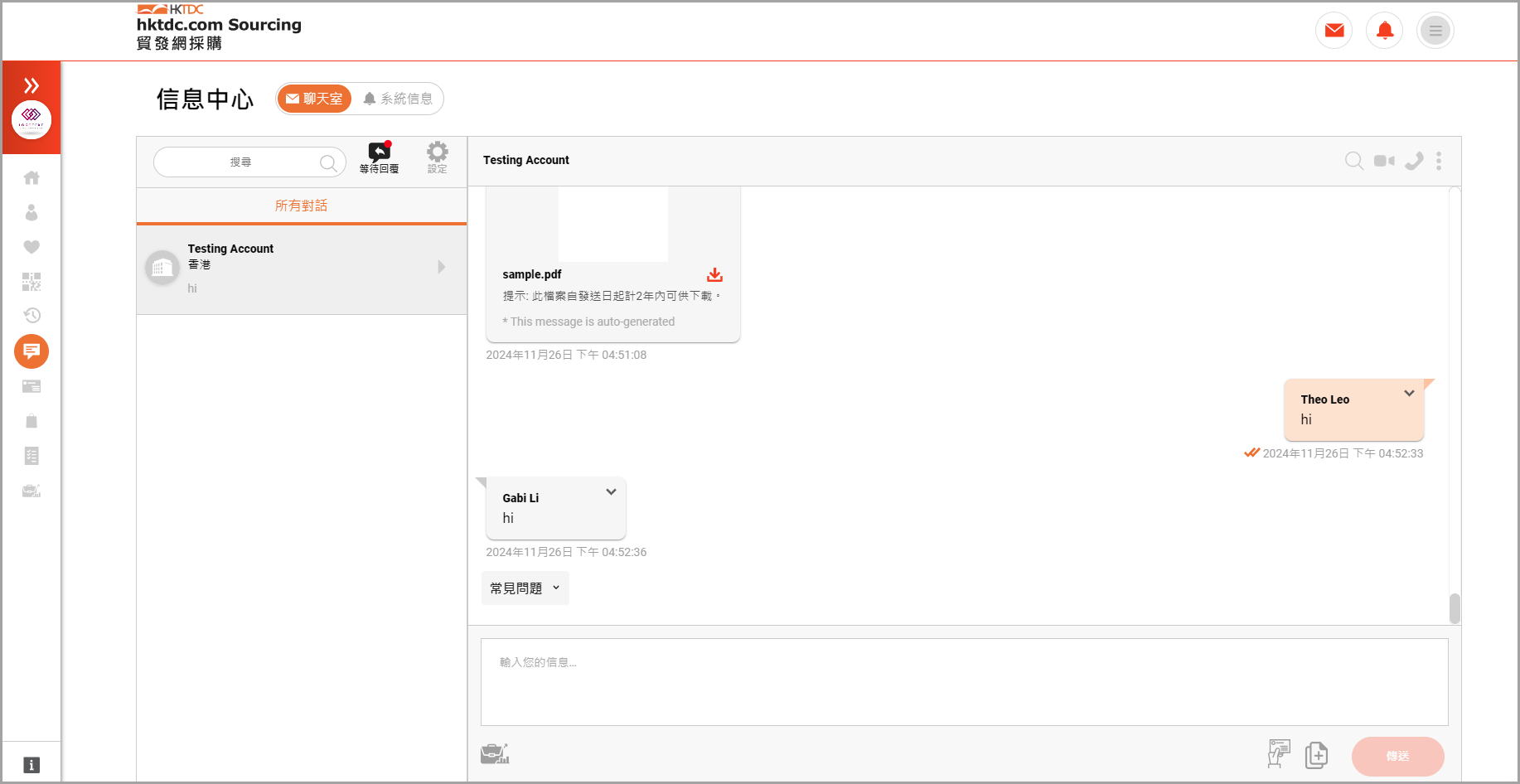Open the 常見問題 dropdown
1520x784 pixels.
click(525, 588)
